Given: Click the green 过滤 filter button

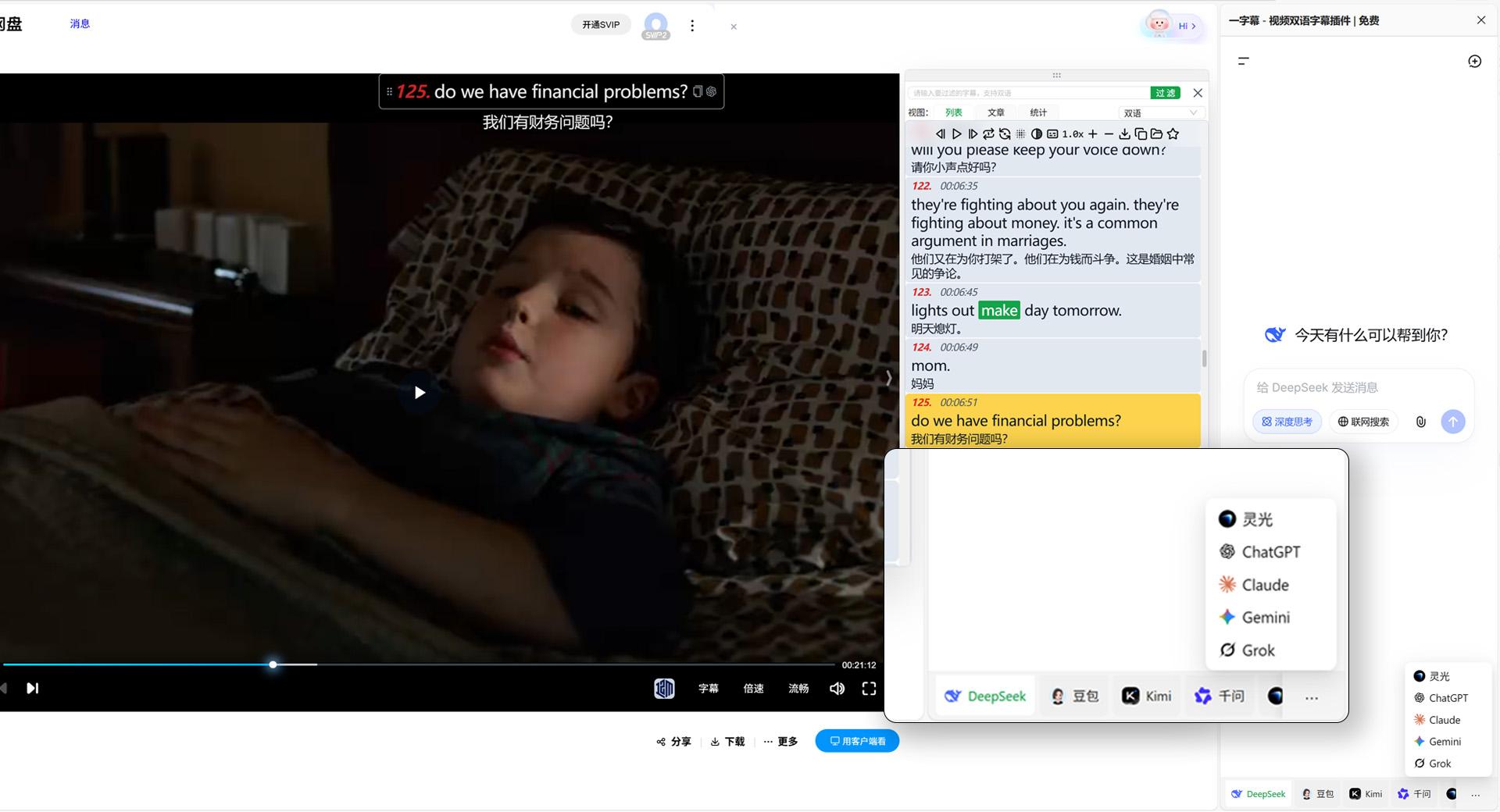Looking at the screenshot, I should click(1165, 93).
